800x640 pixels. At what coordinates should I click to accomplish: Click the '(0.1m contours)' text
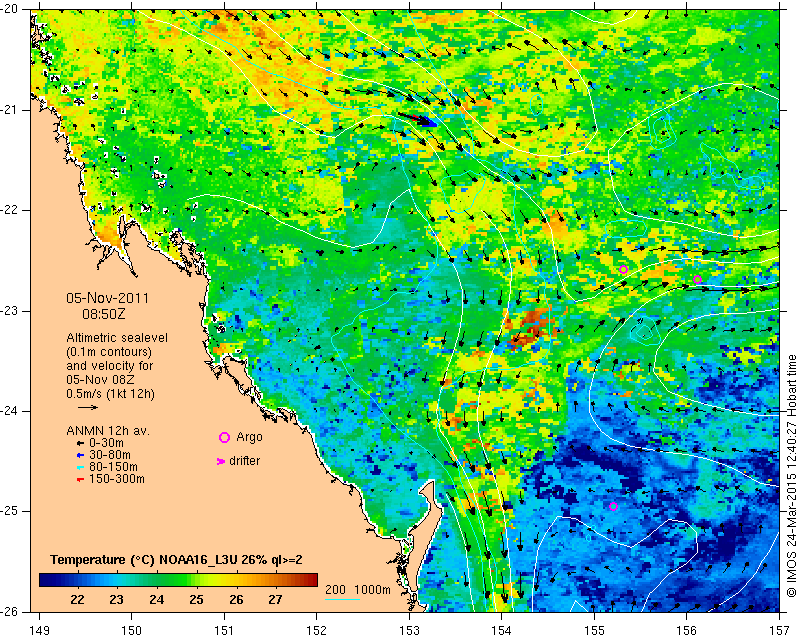click(x=109, y=352)
